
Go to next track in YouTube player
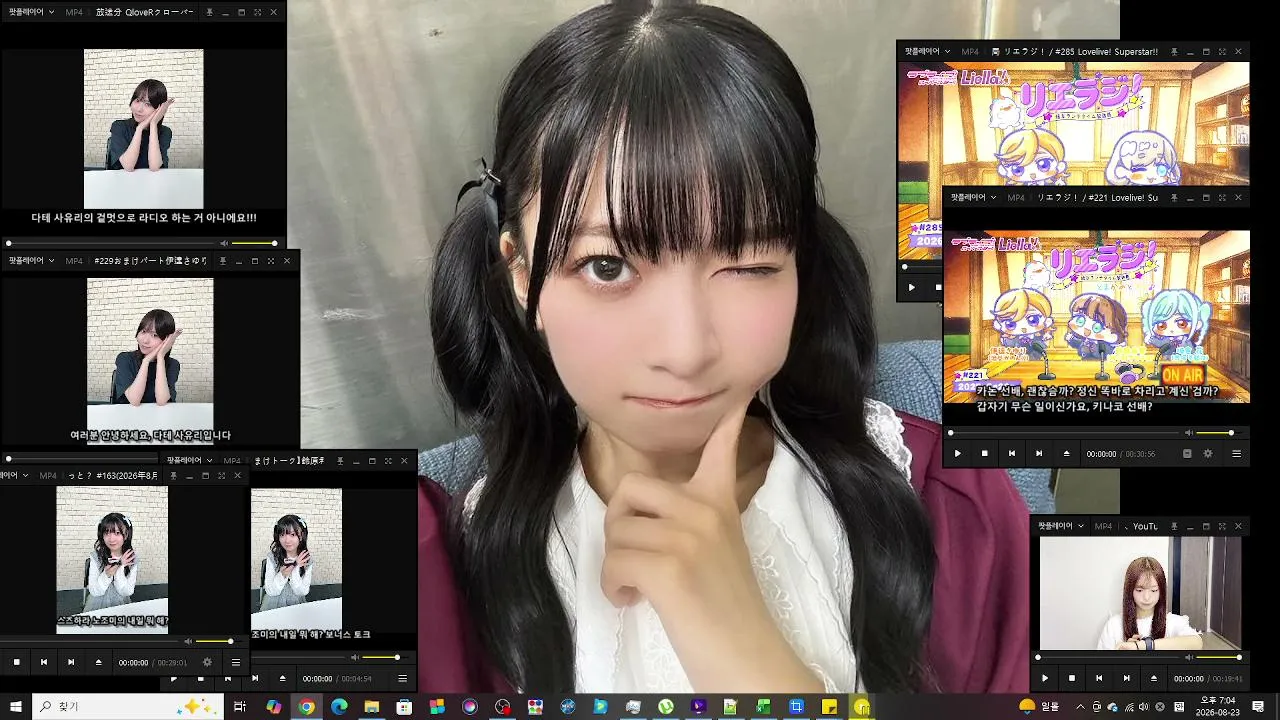tap(1126, 678)
